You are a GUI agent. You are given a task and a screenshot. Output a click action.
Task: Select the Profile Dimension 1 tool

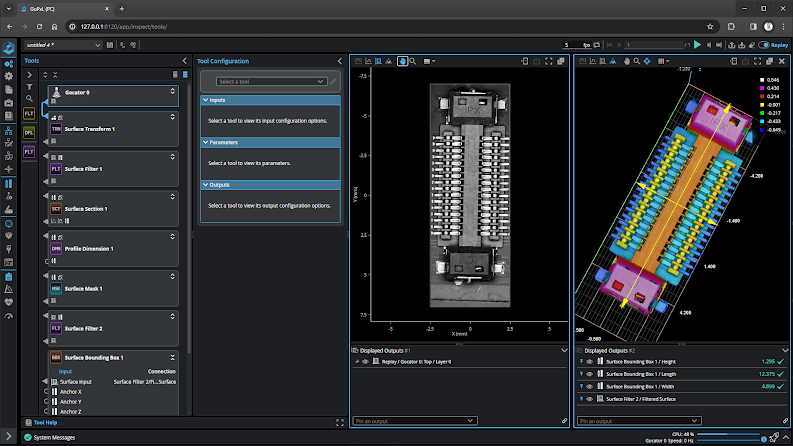coord(113,249)
